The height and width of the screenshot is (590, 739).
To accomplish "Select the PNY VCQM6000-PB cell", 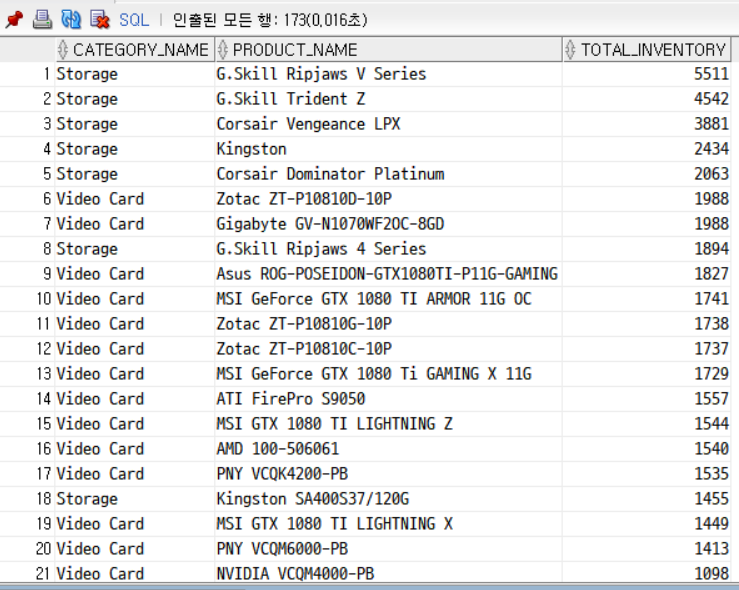I will tap(388, 549).
